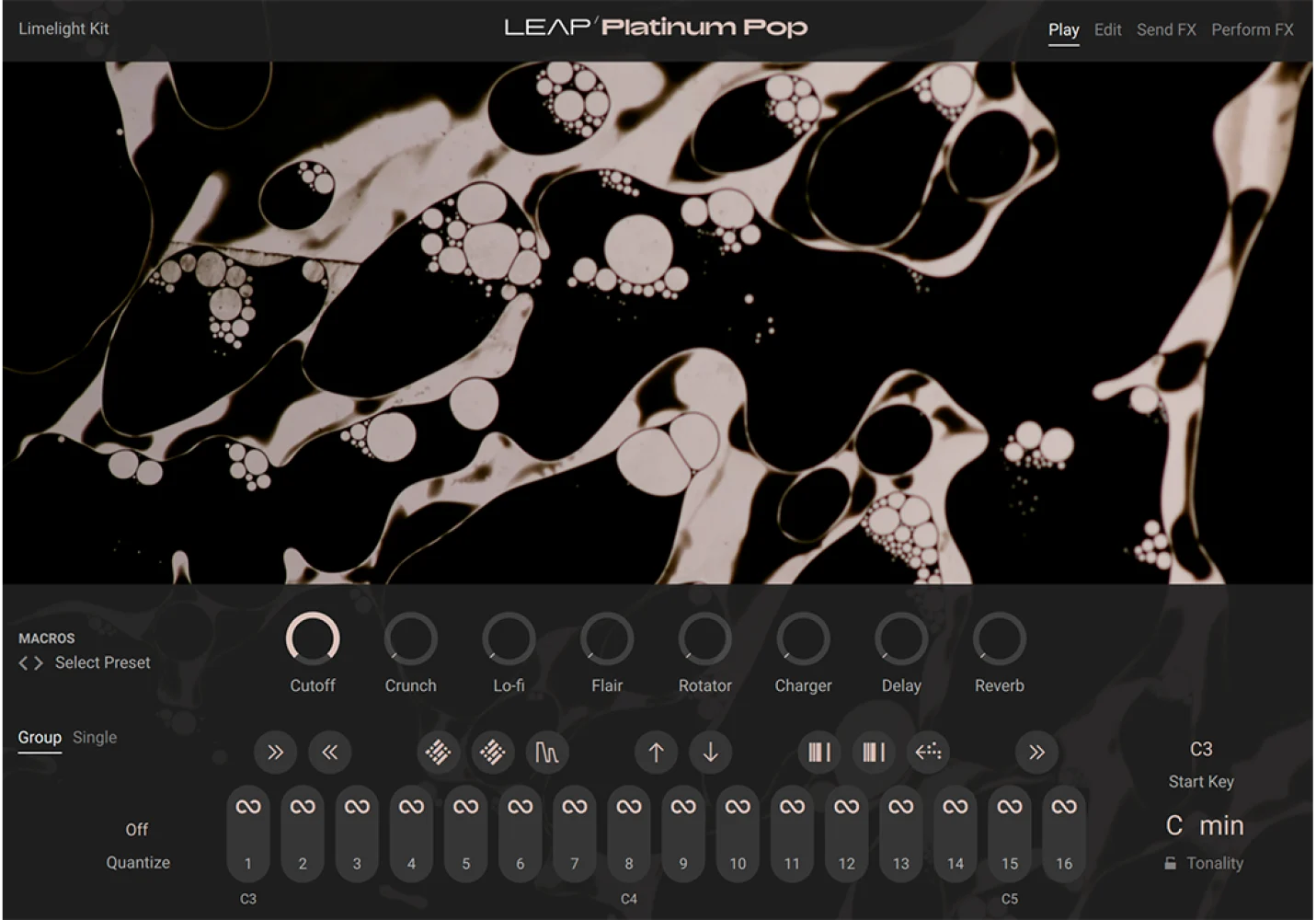This screenshot has width=1316, height=920.
Task: Open the Send FX view
Action: [1166, 29]
